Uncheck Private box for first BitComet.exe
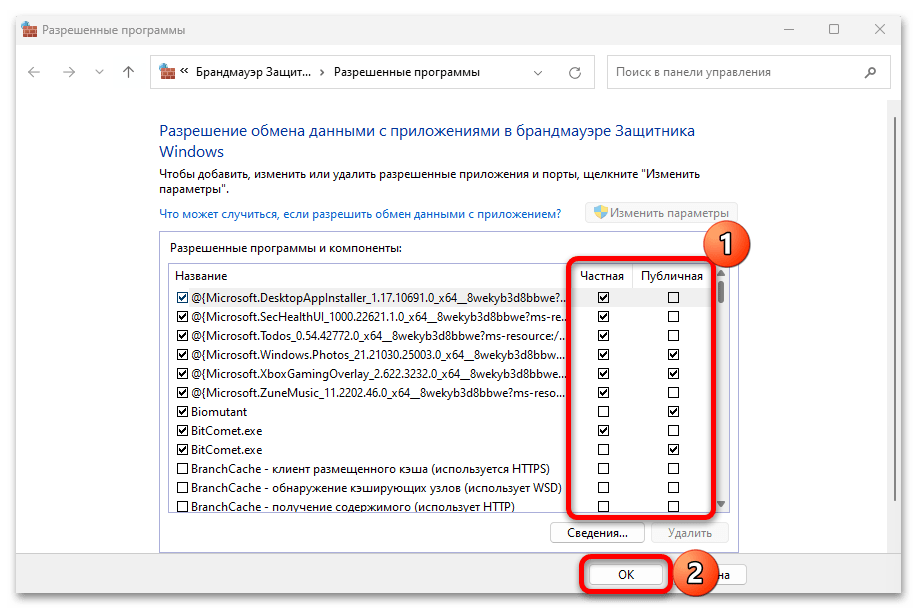The width and height of the screenshot is (917, 609). point(604,431)
